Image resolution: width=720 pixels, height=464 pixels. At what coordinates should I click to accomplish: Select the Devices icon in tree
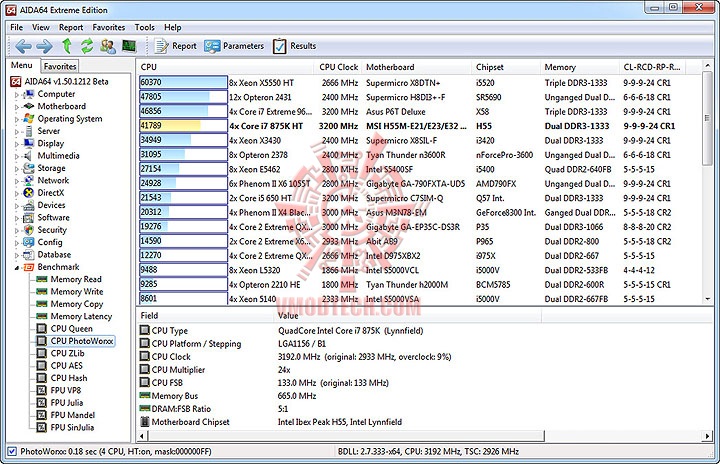click(x=28, y=205)
